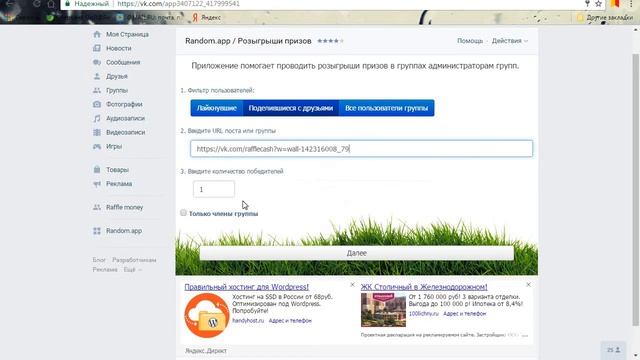Image resolution: width=640 pixels, height=360 pixels.
Task: Open the Сообщения messages icon
Action: click(97, 62)
